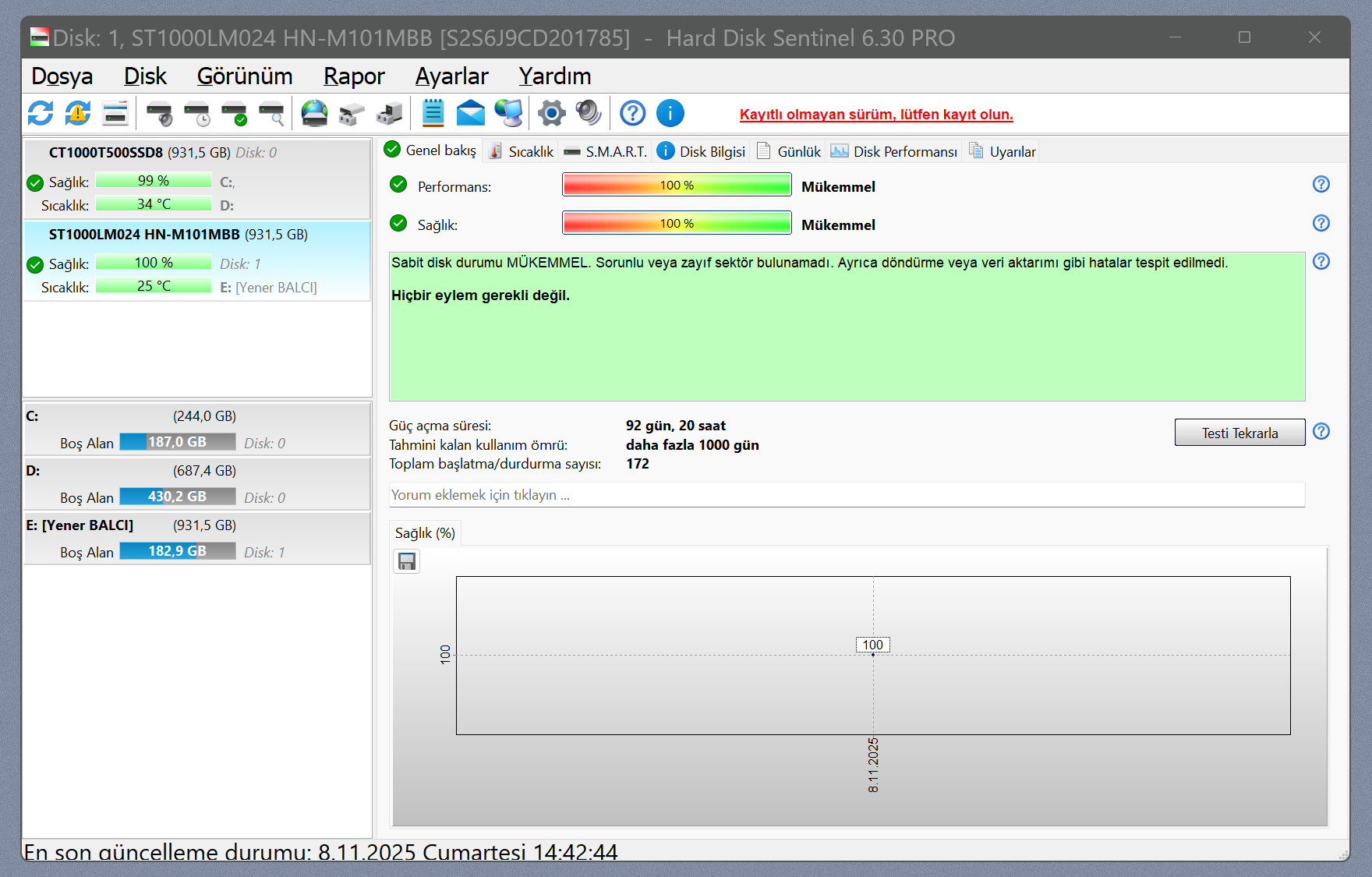1372x877 pixels.
Task: Click the disk with magnifier toolbar icon
Action: pyautogui.click(x=271, y=114)
